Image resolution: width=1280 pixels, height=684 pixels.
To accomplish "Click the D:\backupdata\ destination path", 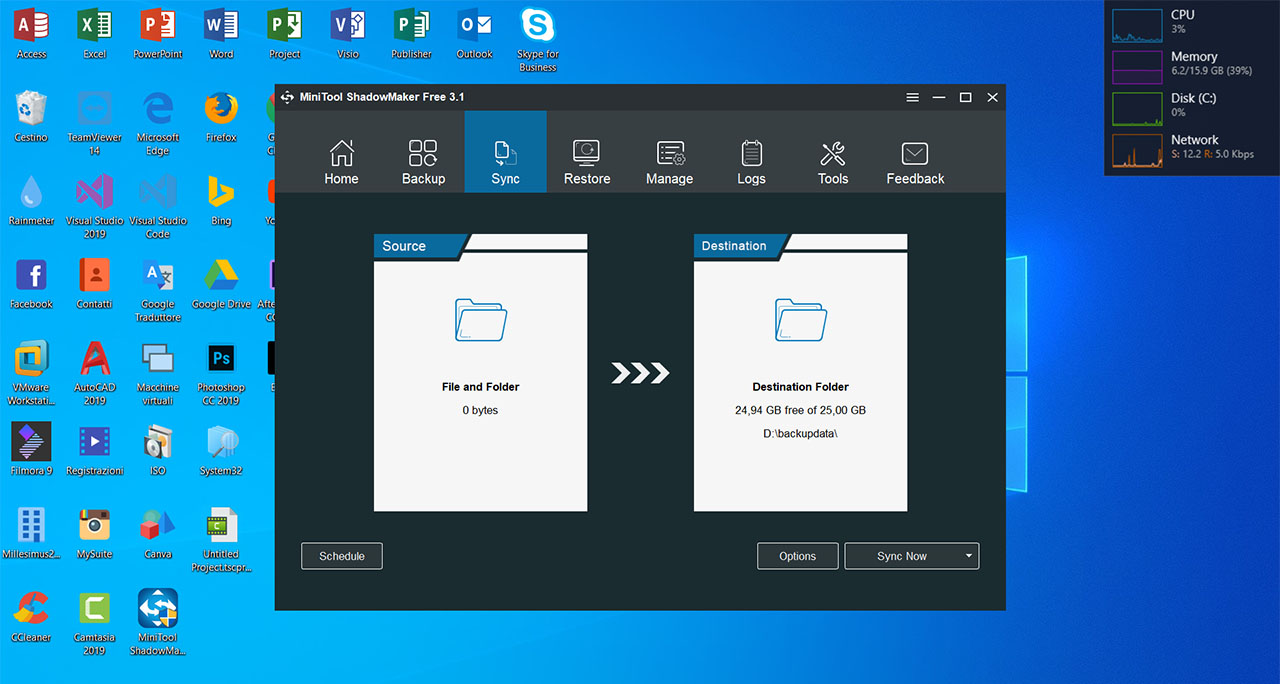I will tap(800, 433).
